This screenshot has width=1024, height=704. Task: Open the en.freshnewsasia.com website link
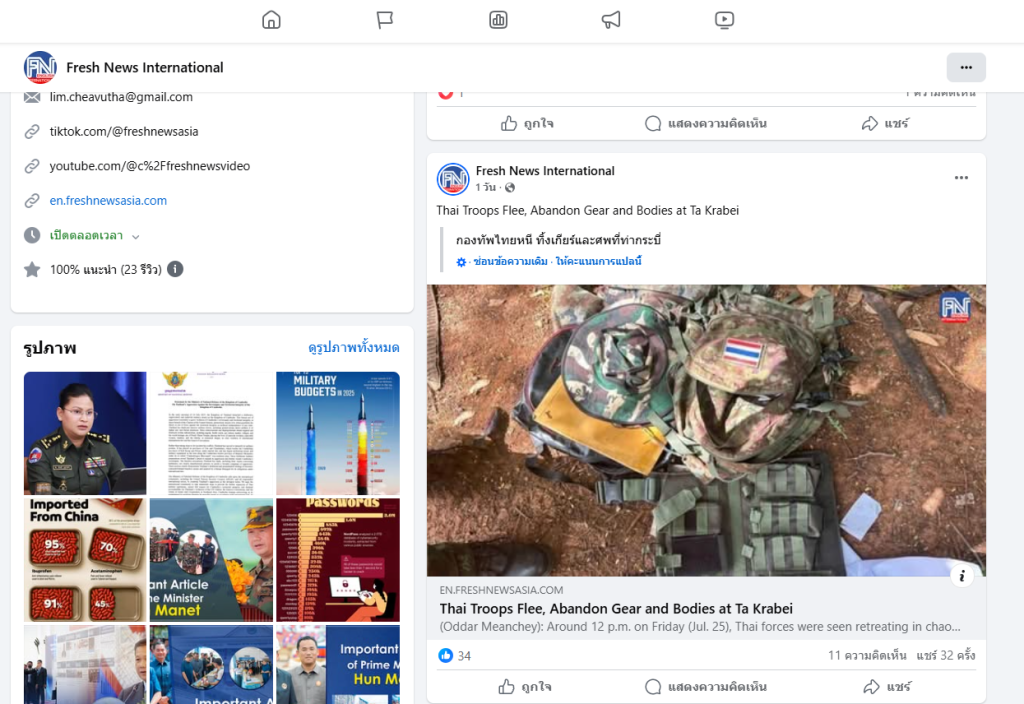(x=108, y=200)
